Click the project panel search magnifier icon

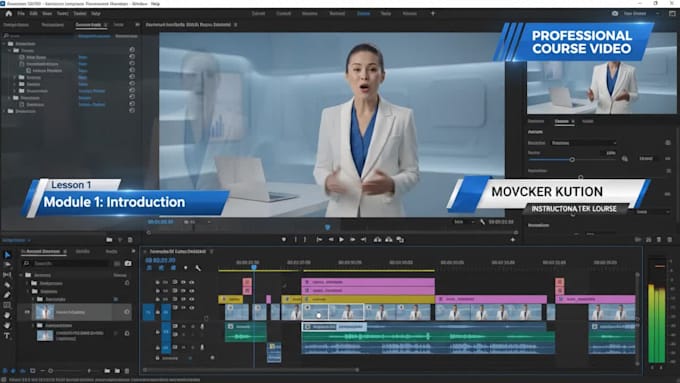tap(26, 263)
